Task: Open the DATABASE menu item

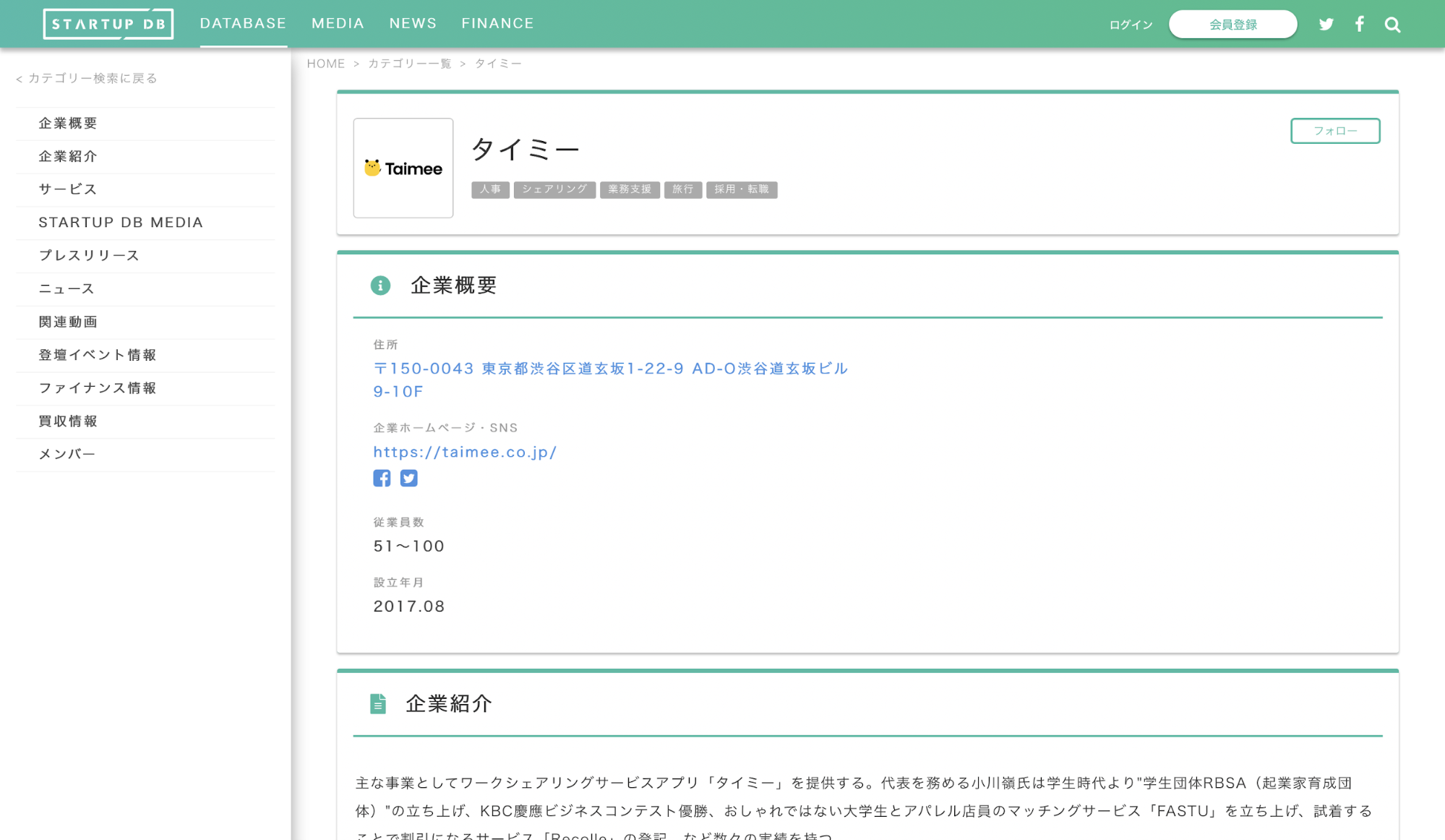Action: [243, 22]
